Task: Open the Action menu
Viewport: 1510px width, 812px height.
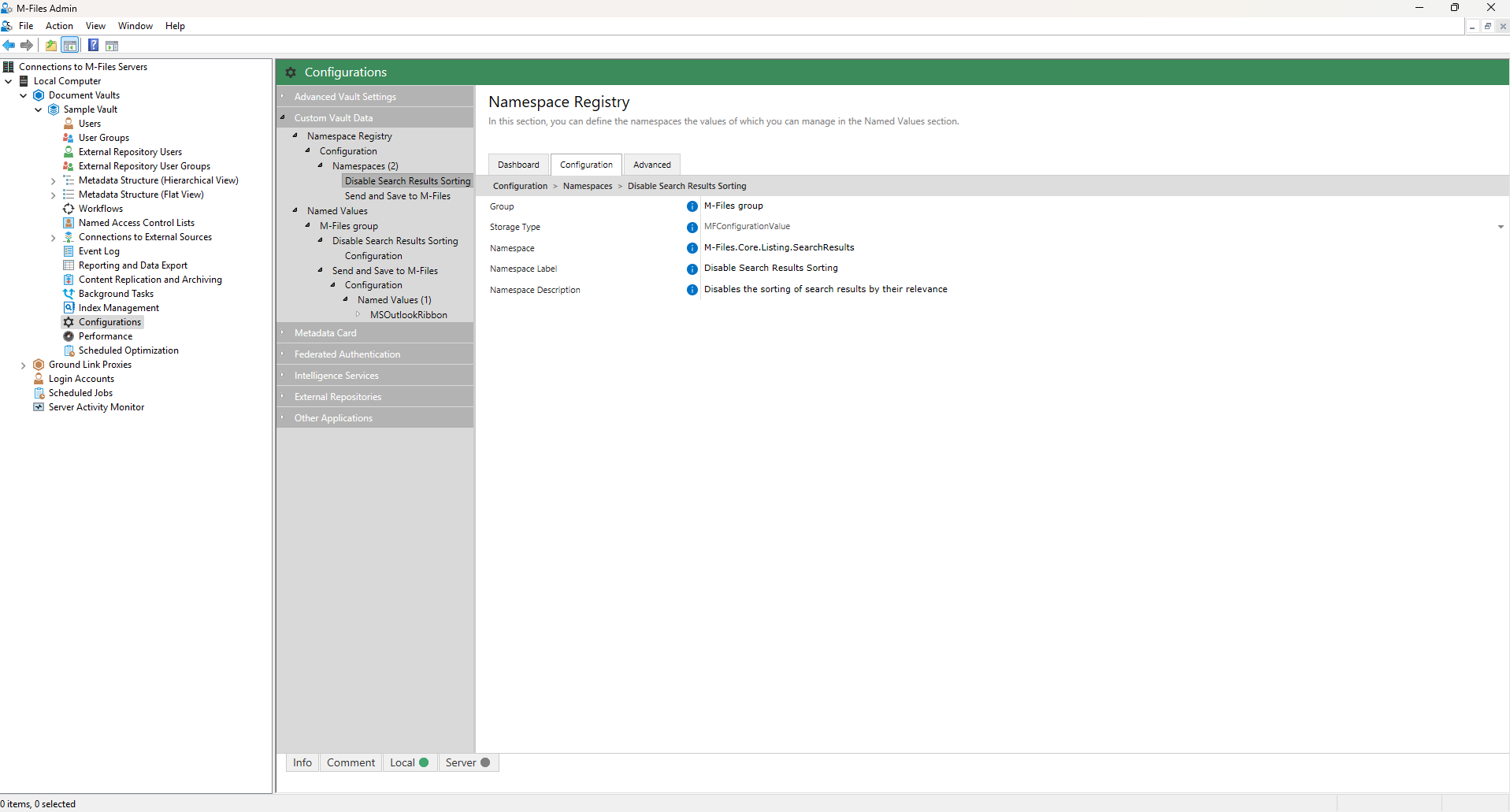Action: click(59, 26)
